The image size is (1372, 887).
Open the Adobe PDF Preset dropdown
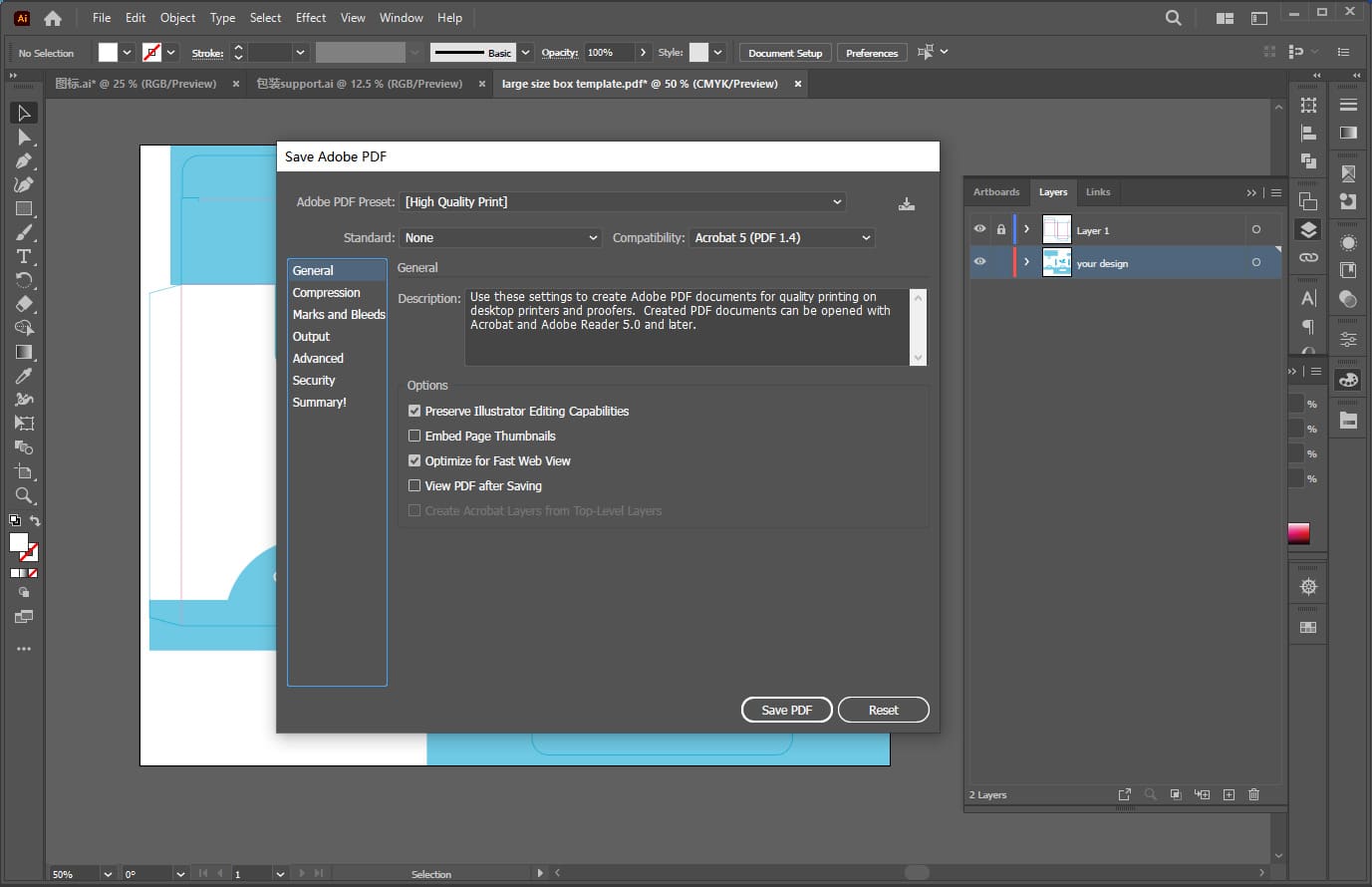pyautogui.click(x=623, y=201)
